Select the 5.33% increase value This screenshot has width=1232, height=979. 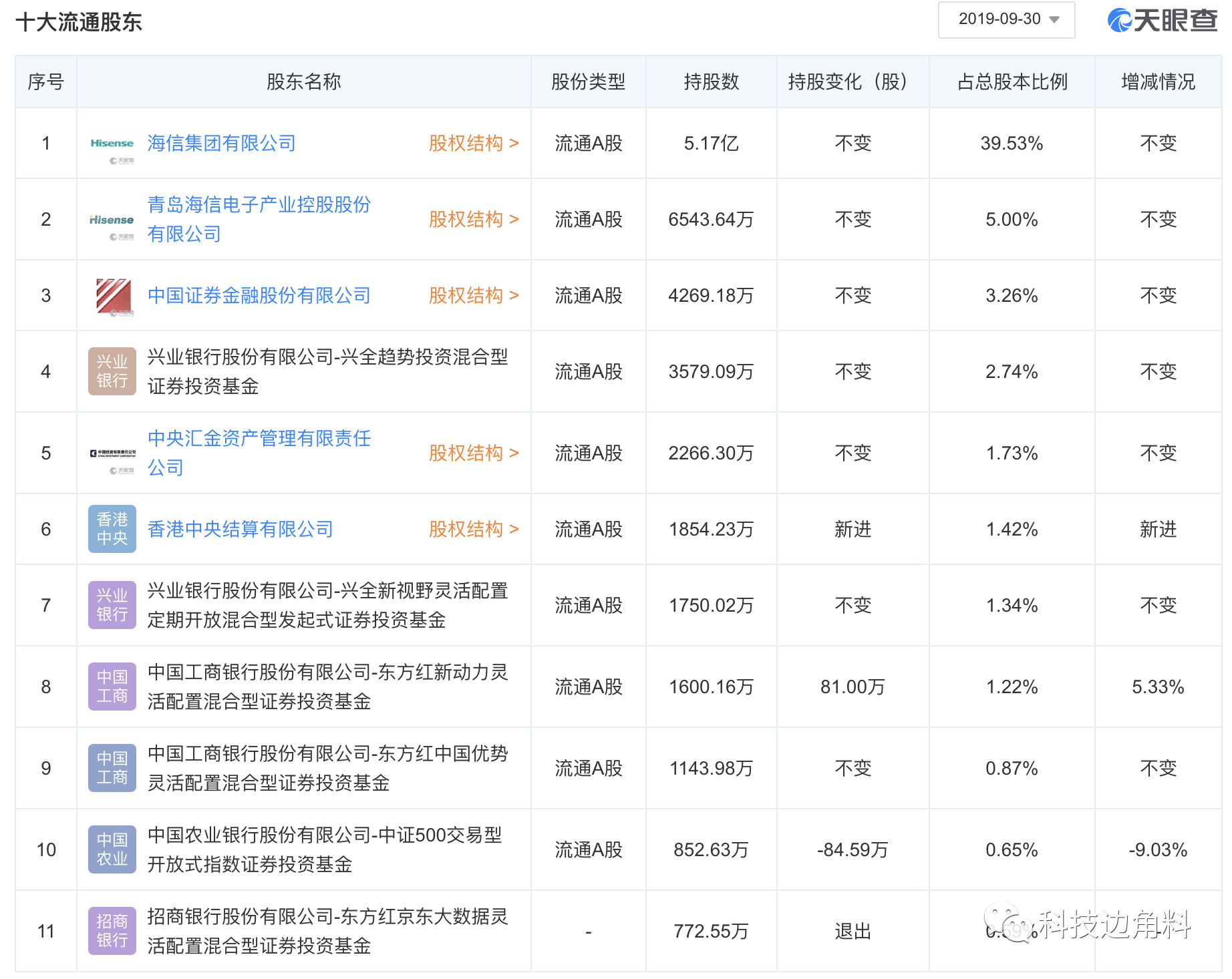point(1159,687)
